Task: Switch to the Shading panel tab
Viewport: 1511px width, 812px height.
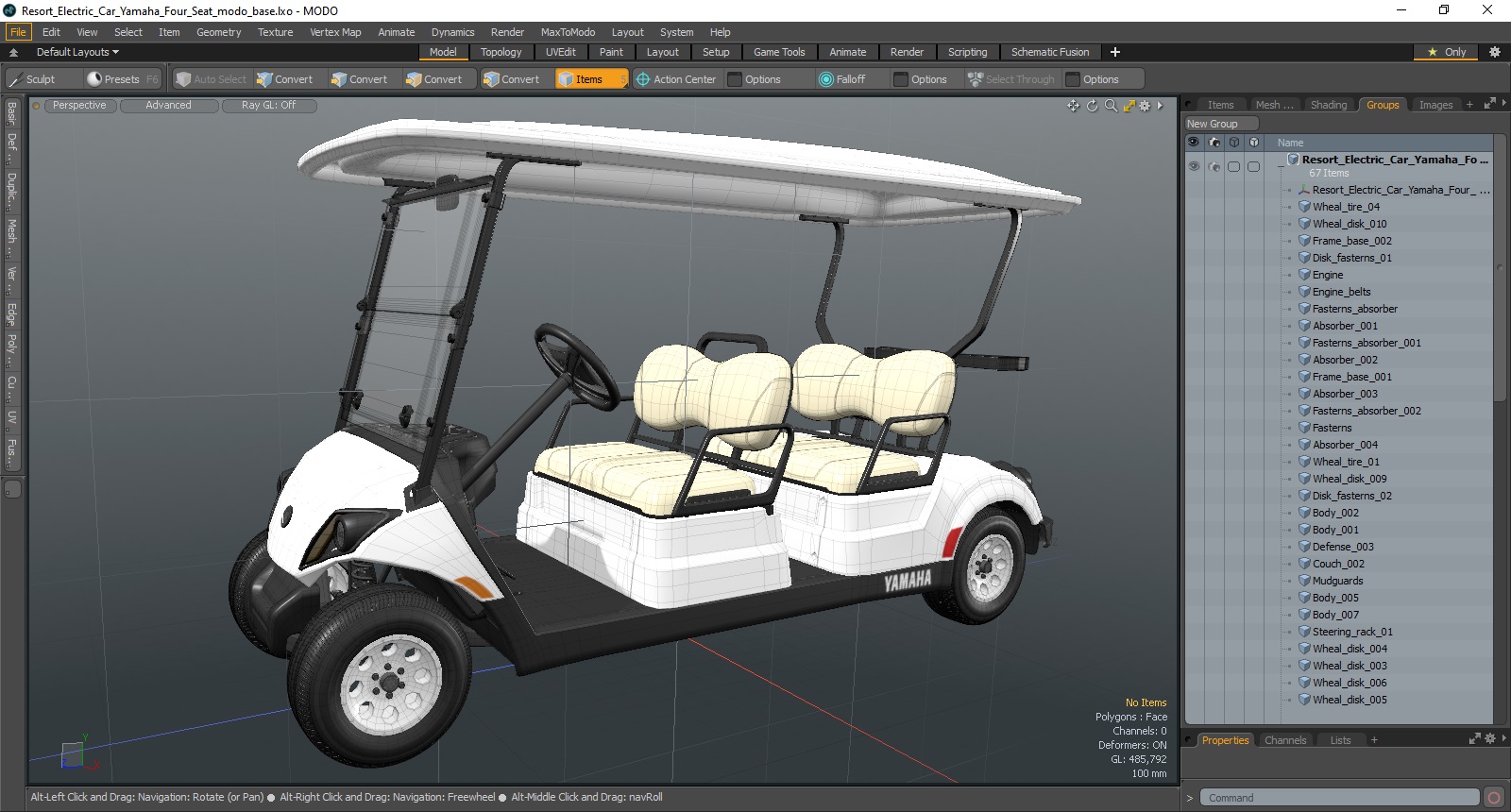Action: click(x=1328, y=105)
